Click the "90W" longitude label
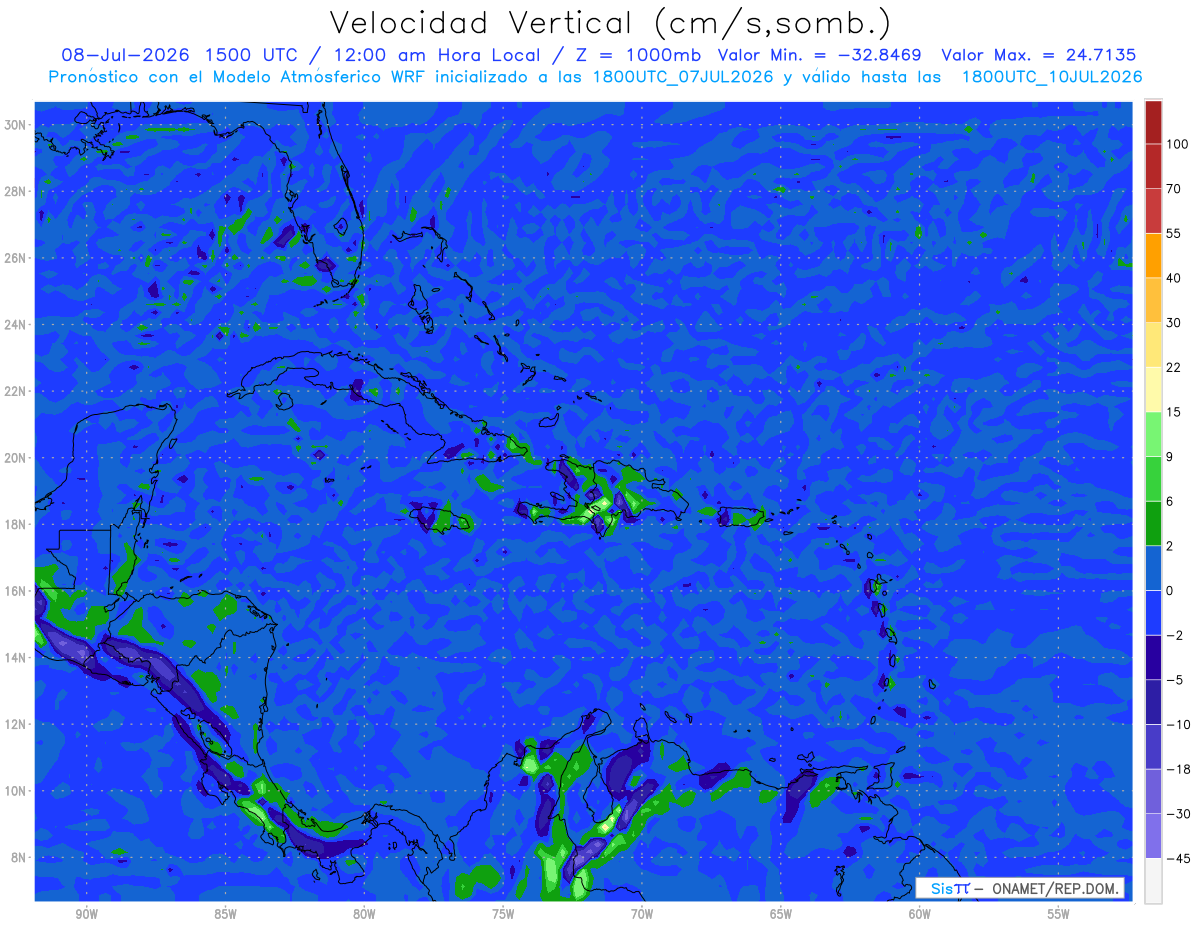This screenshot has height=927, width=1200. (86, 914)
